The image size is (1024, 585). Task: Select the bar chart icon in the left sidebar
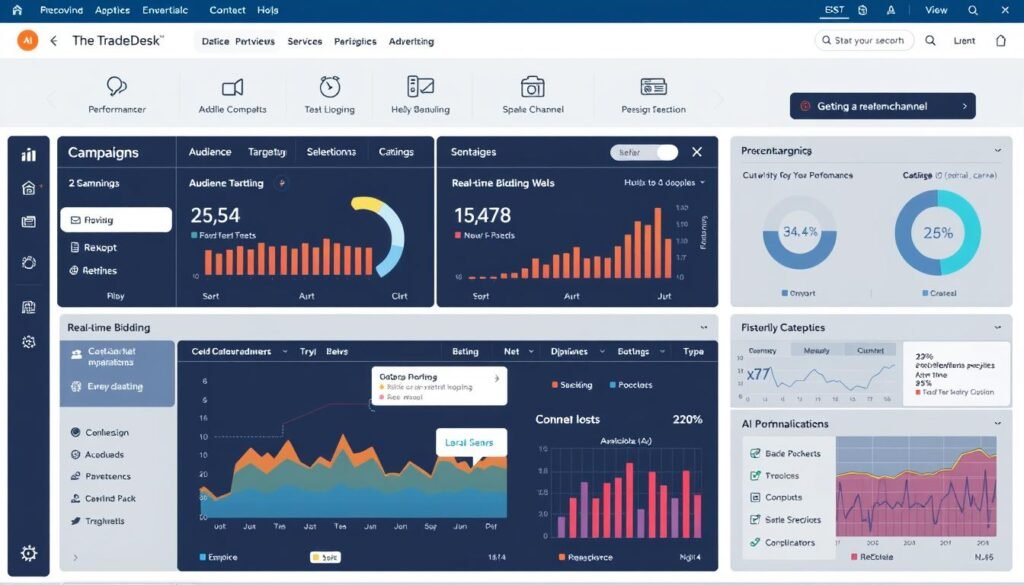pyautogui.click(x=27, y=157)
